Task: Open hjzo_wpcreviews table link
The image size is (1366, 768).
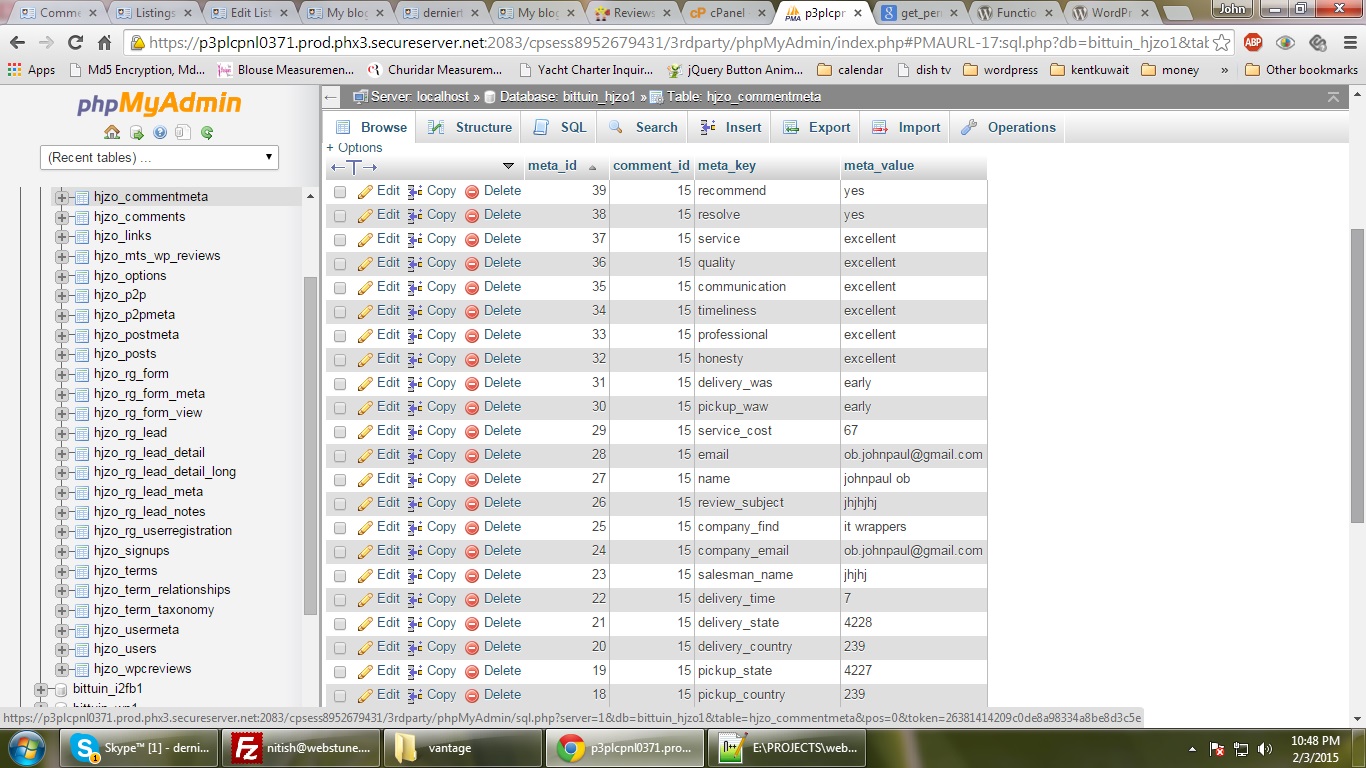Action: tap(142, 669)
